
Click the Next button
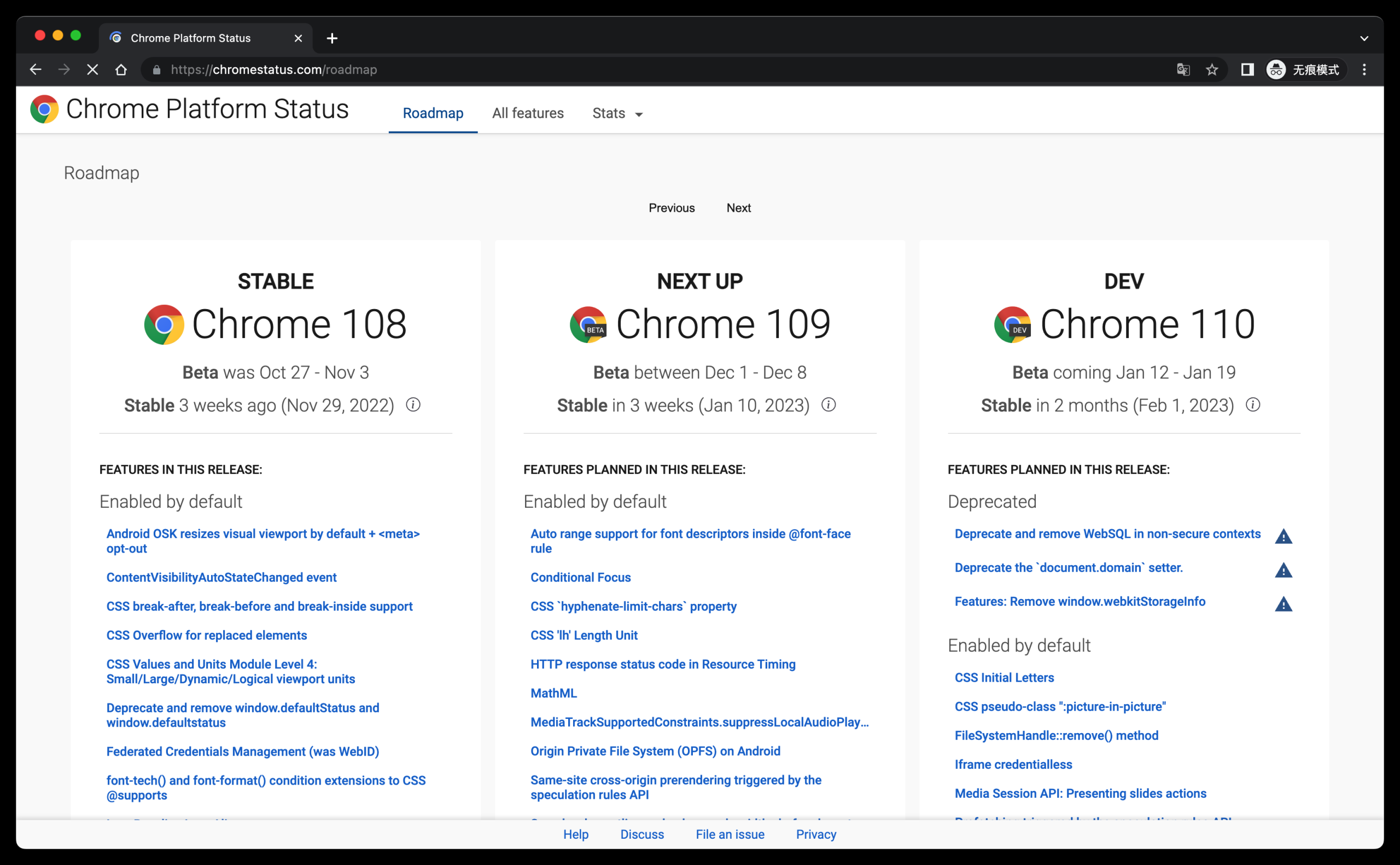(x=739, y=208)
